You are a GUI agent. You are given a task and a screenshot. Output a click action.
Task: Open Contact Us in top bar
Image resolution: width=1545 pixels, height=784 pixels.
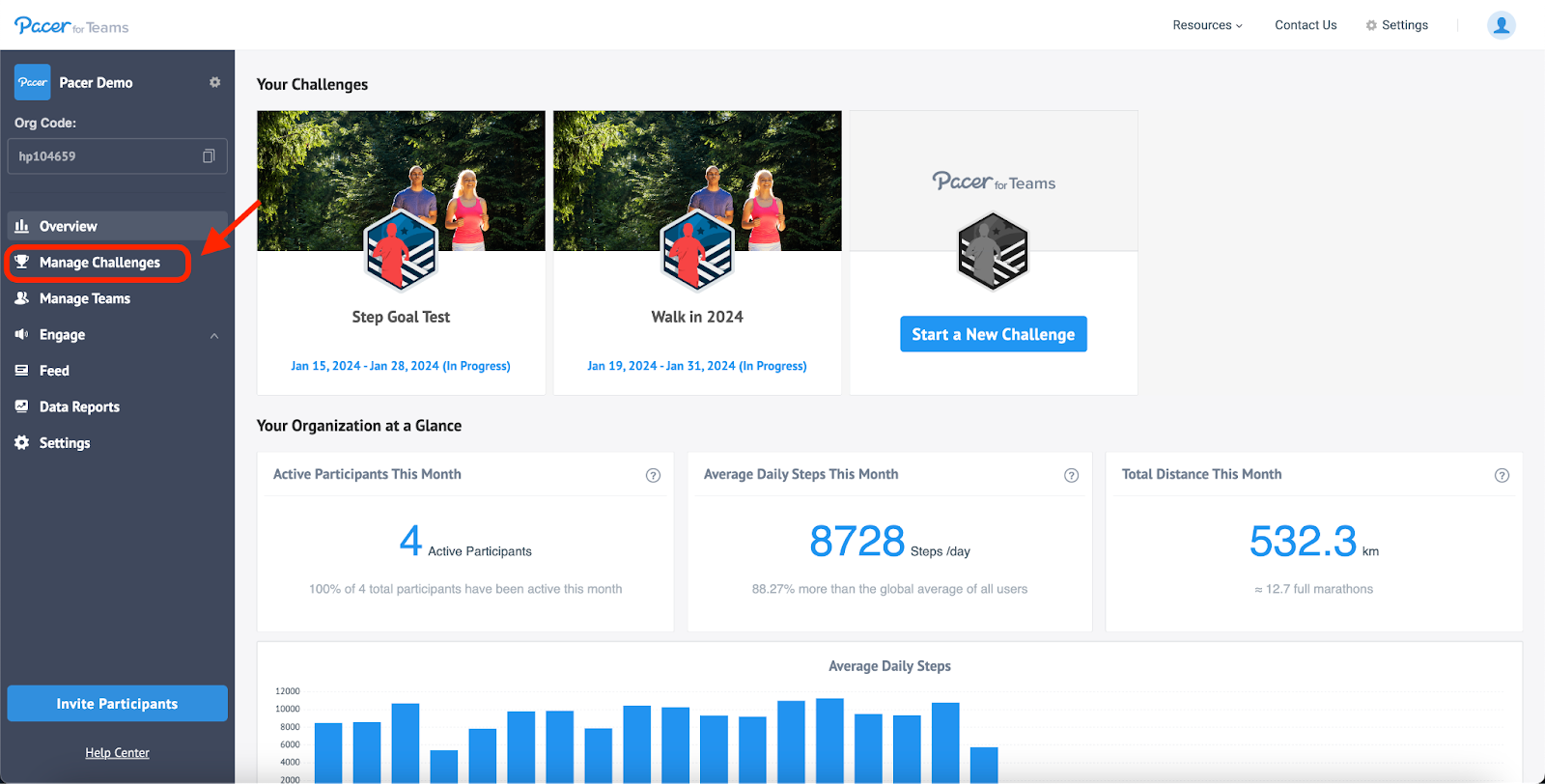(x=1306, y=25)
